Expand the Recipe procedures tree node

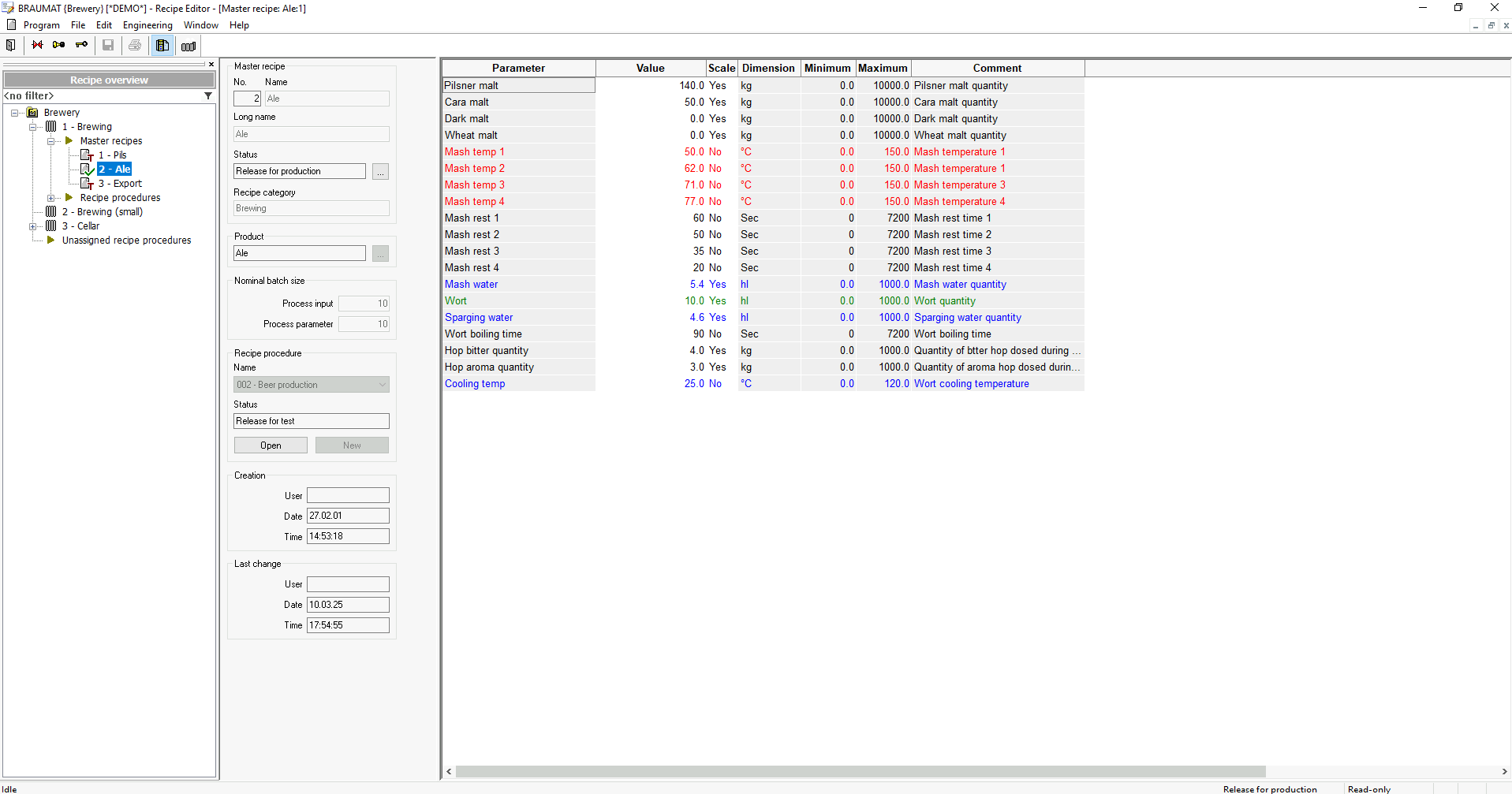click(x=50, y=198)
